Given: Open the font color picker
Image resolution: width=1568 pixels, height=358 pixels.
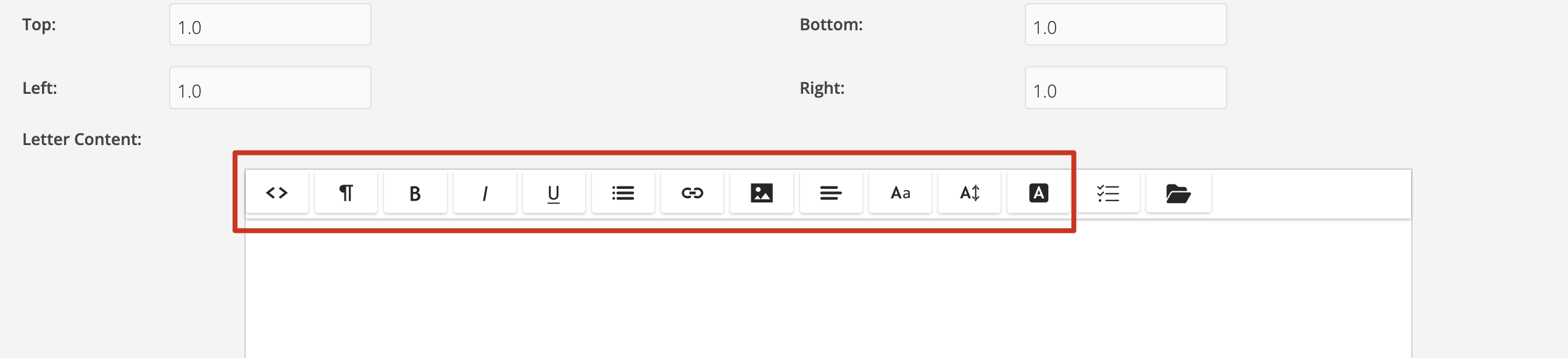Looking at the screenshot, I should tap(1038, 193).
